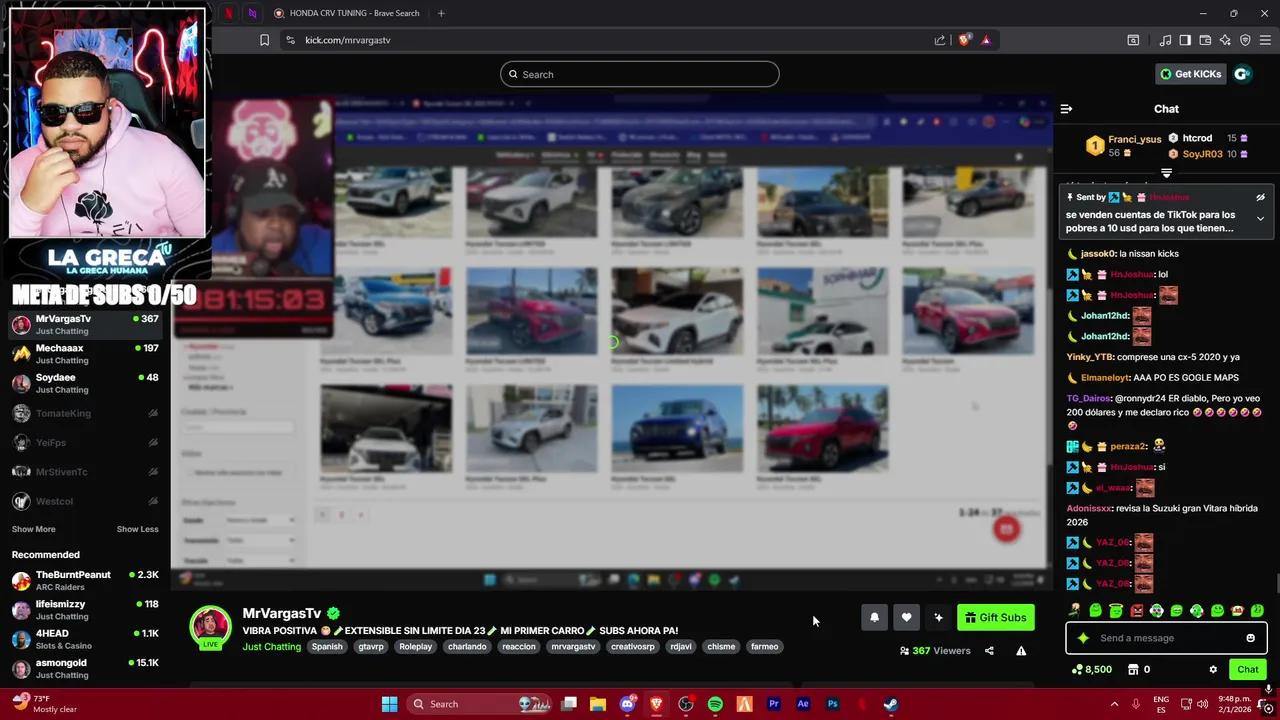Open File Explorer from taskbar
This screenshot has width=1280, height=720.
click(598, 704)
